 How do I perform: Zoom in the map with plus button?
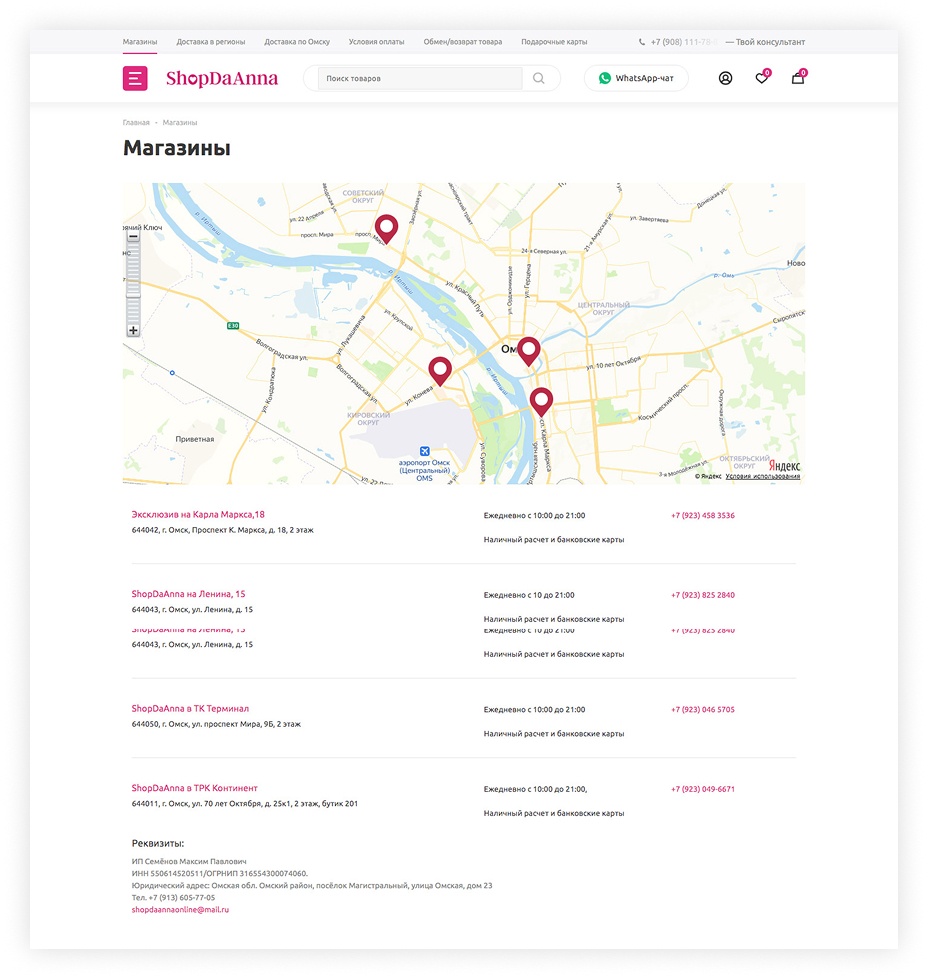133,330
